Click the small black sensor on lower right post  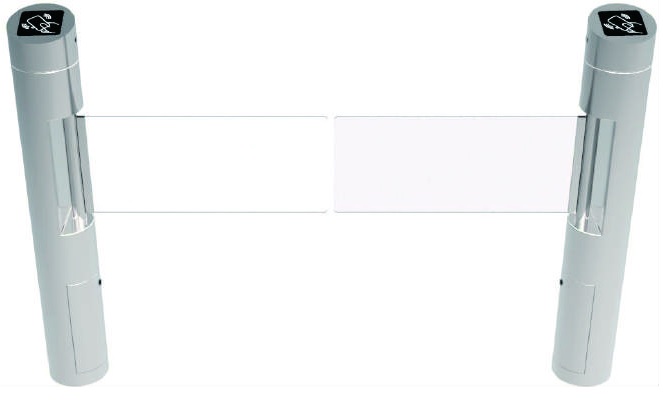pos(562,281)
